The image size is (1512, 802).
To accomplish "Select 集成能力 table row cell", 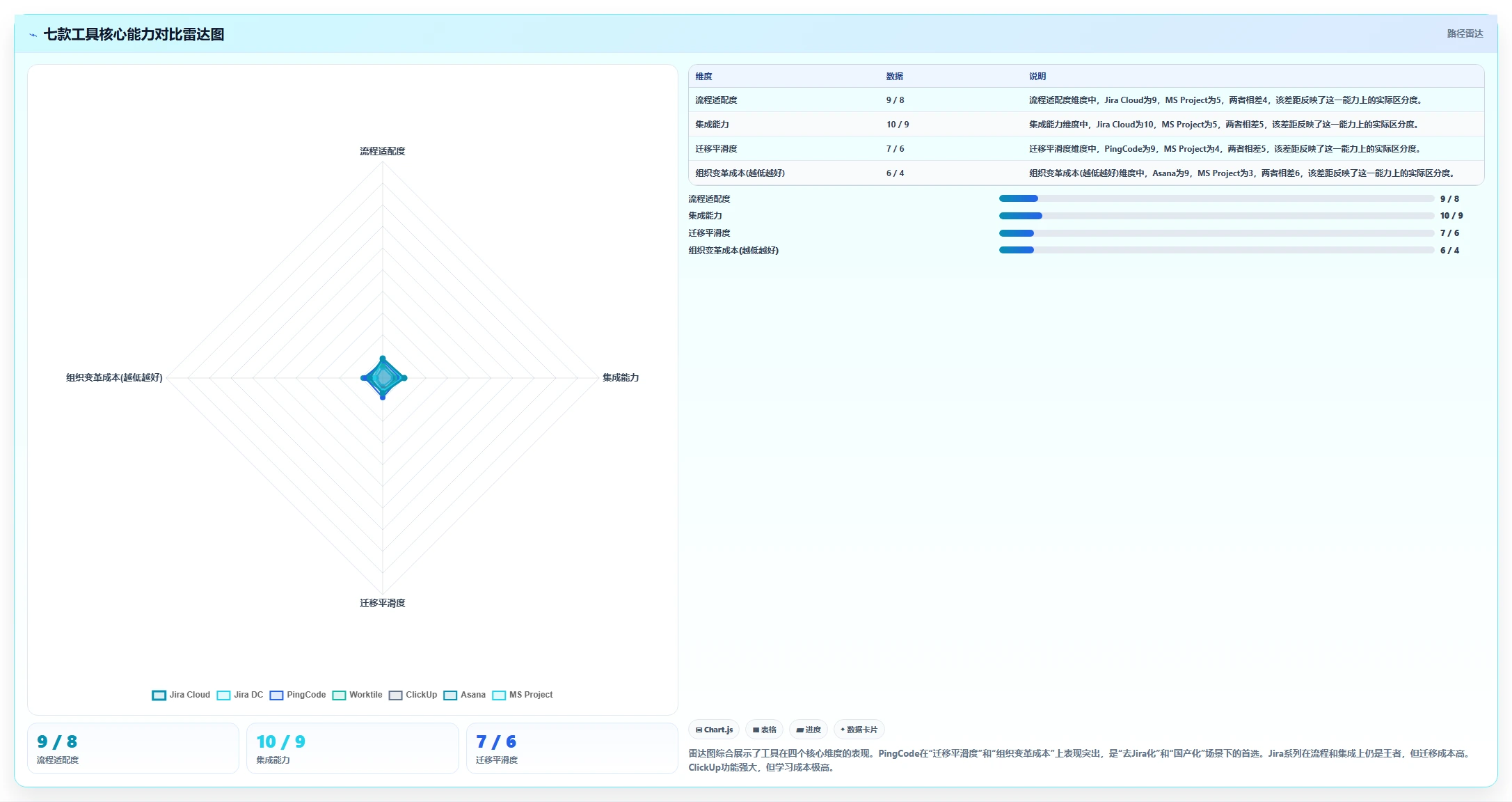I will 712,125.
